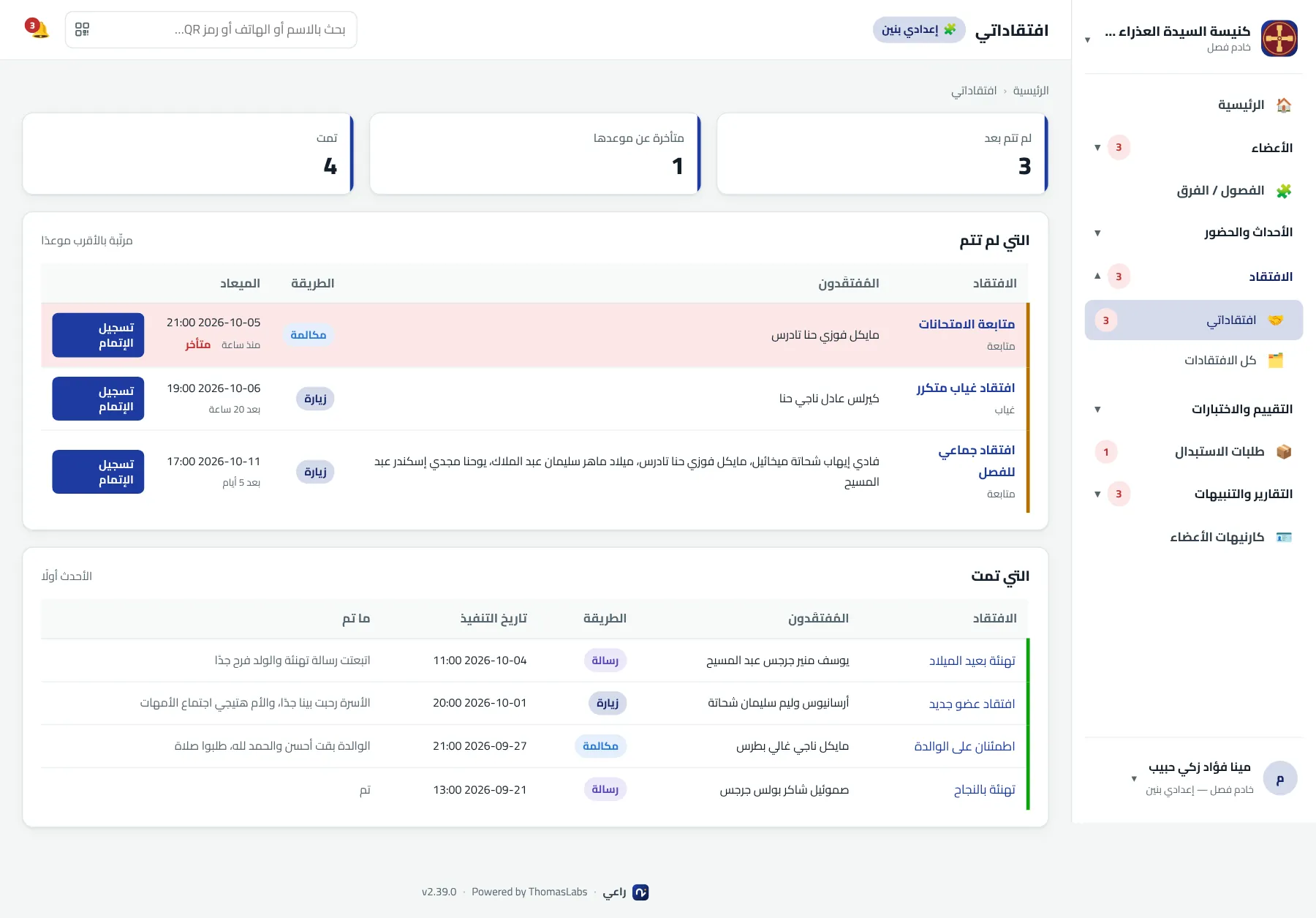Open الرئيسية in the sidebar
The width and height of the screenshot is (1316, 918).
(x=1194, y=105)
